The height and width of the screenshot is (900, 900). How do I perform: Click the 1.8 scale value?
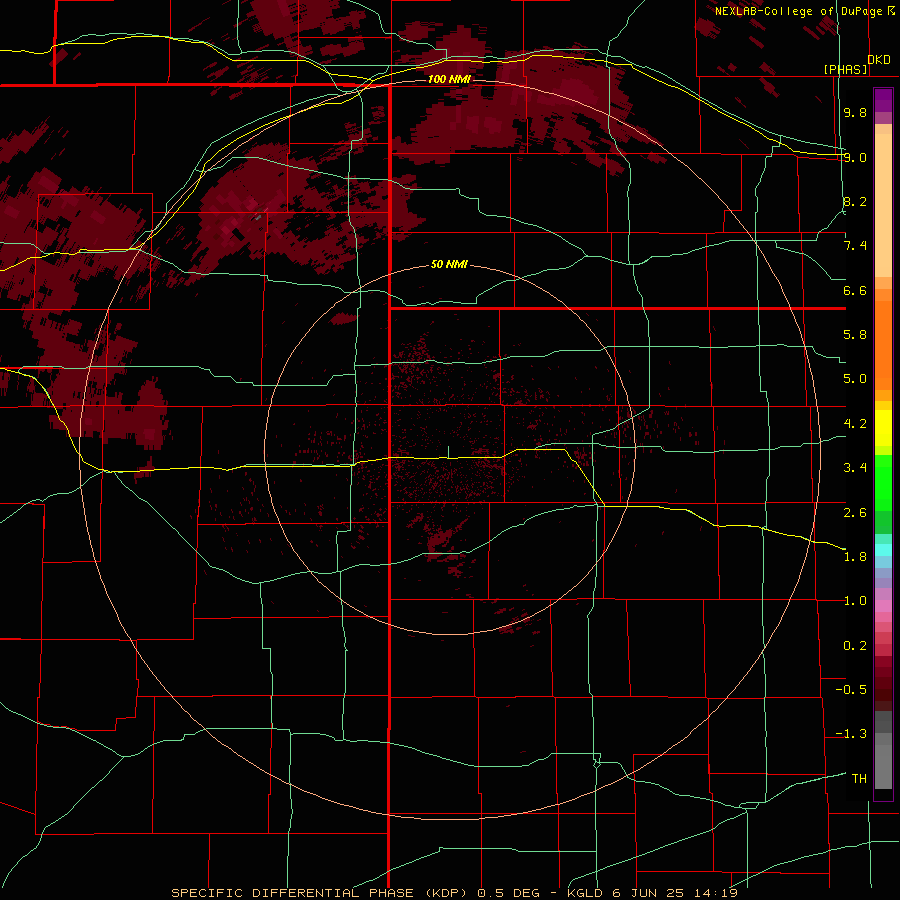[855, 557]
